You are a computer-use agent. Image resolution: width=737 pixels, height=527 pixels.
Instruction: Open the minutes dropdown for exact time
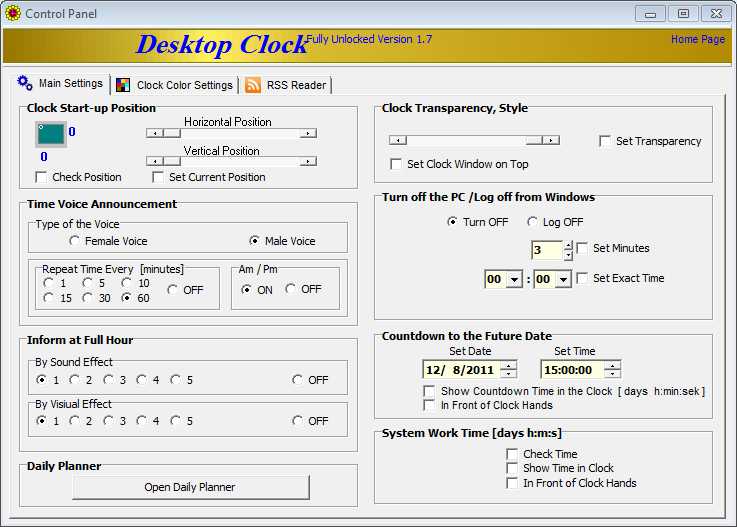(563, 279)
